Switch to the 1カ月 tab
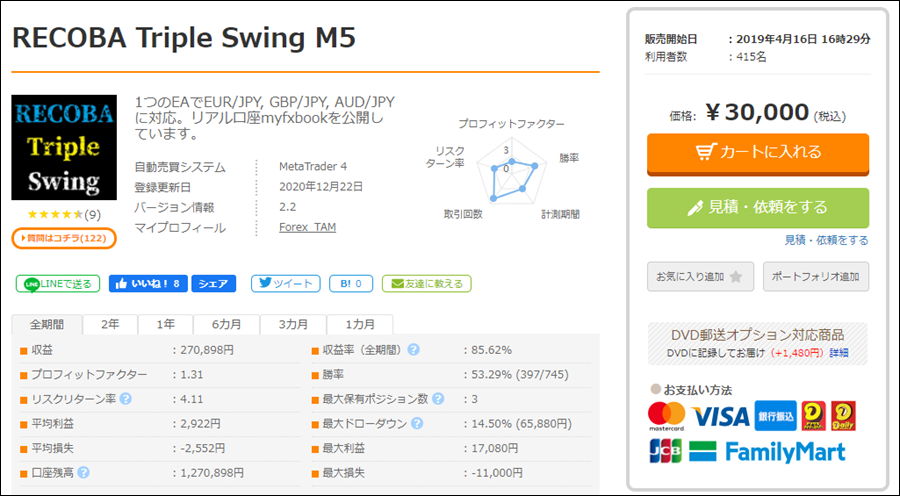Image resolution: width=900 pixels, height=496 pixels. click(x=359, y=324)
